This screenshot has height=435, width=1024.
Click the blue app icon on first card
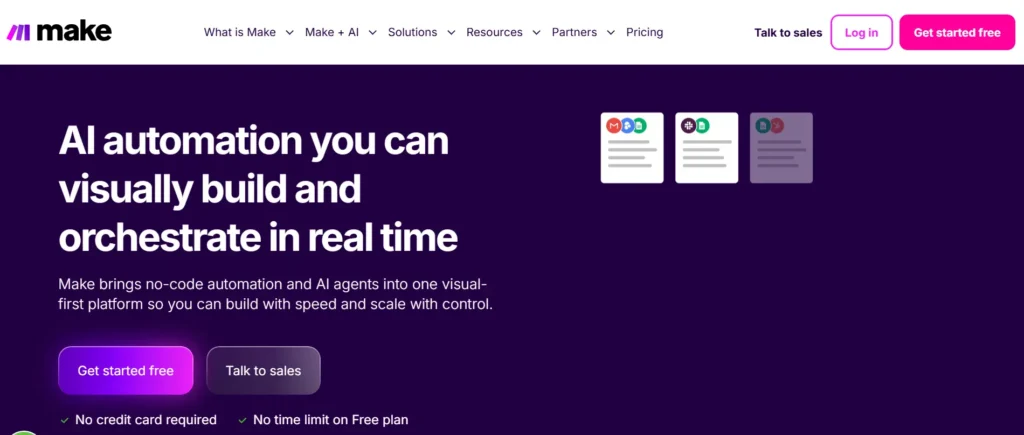pos(627,126)
